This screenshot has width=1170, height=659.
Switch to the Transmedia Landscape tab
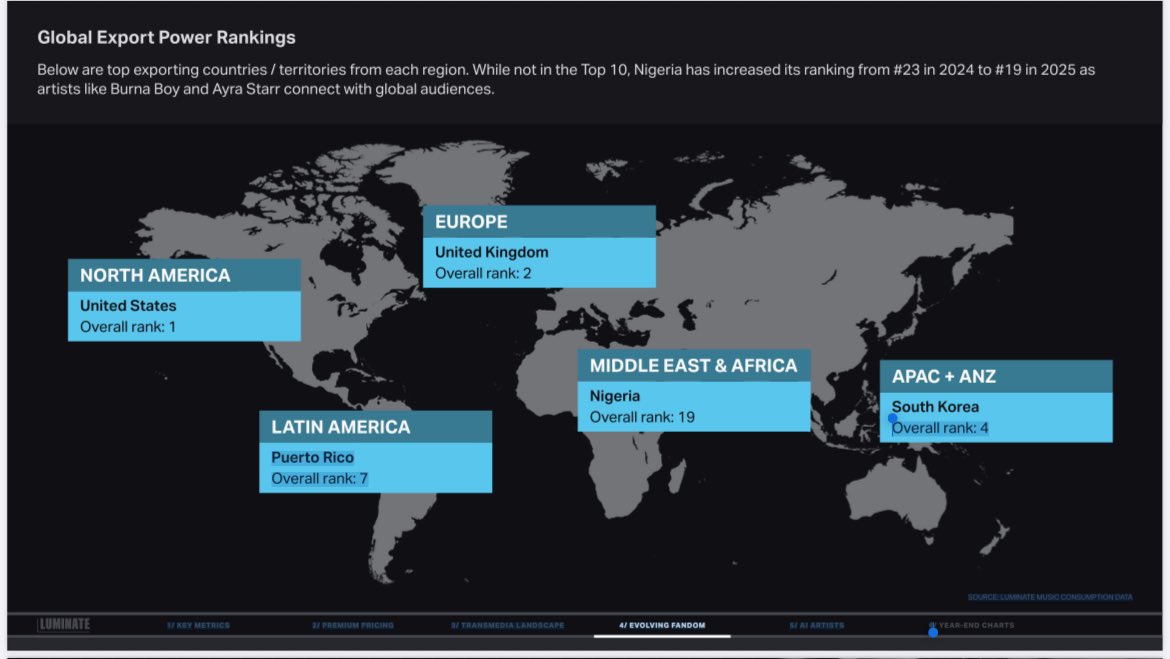507,625
